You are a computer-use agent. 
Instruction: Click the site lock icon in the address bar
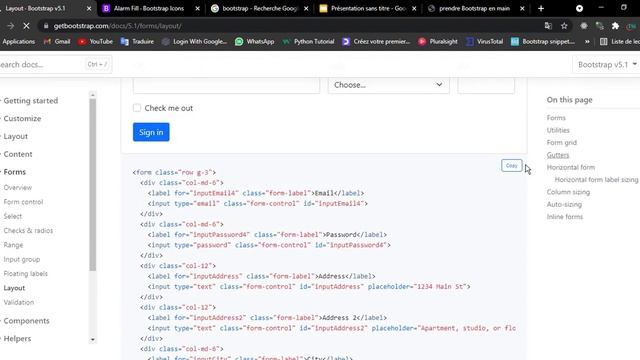pos(46,26)
